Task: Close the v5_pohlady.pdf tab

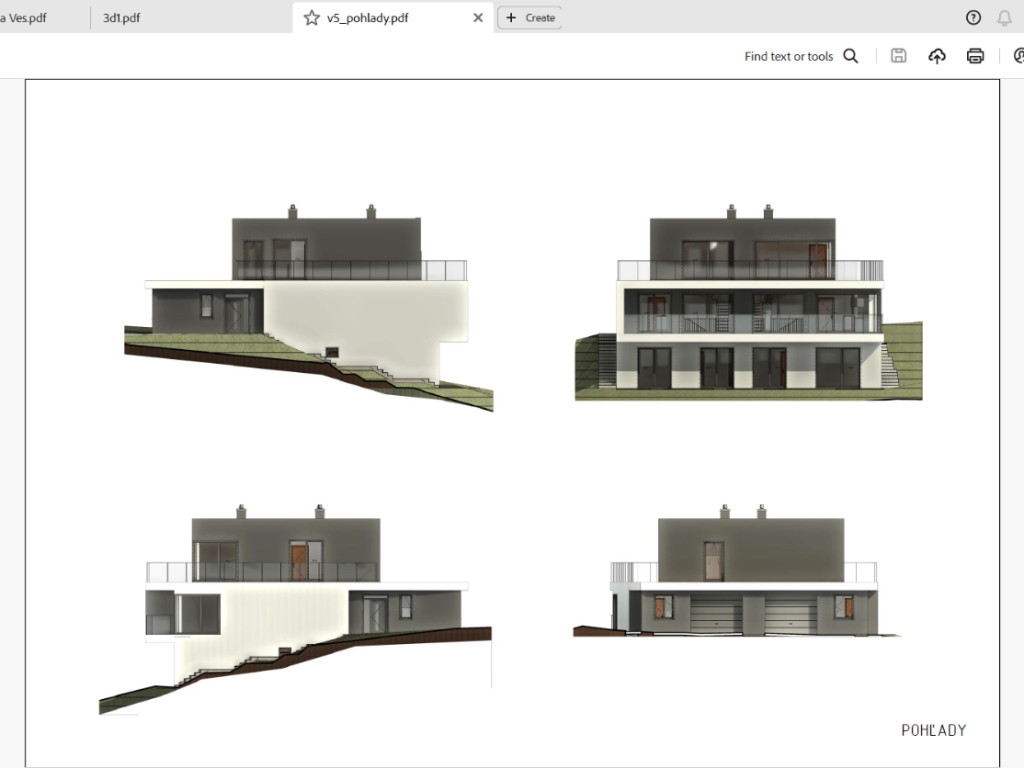Action: (478, 18)
